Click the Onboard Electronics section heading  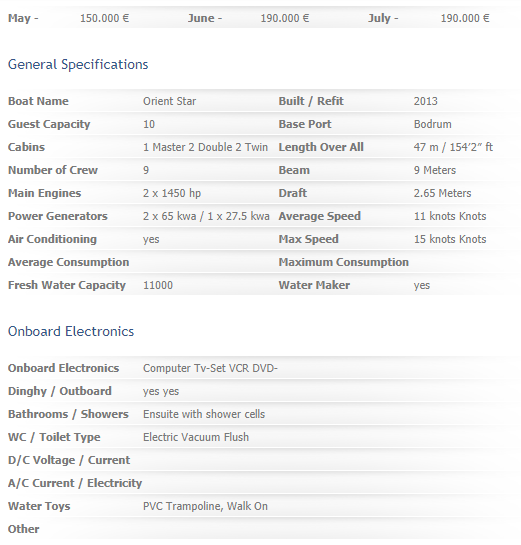click(x=71, y=331)
